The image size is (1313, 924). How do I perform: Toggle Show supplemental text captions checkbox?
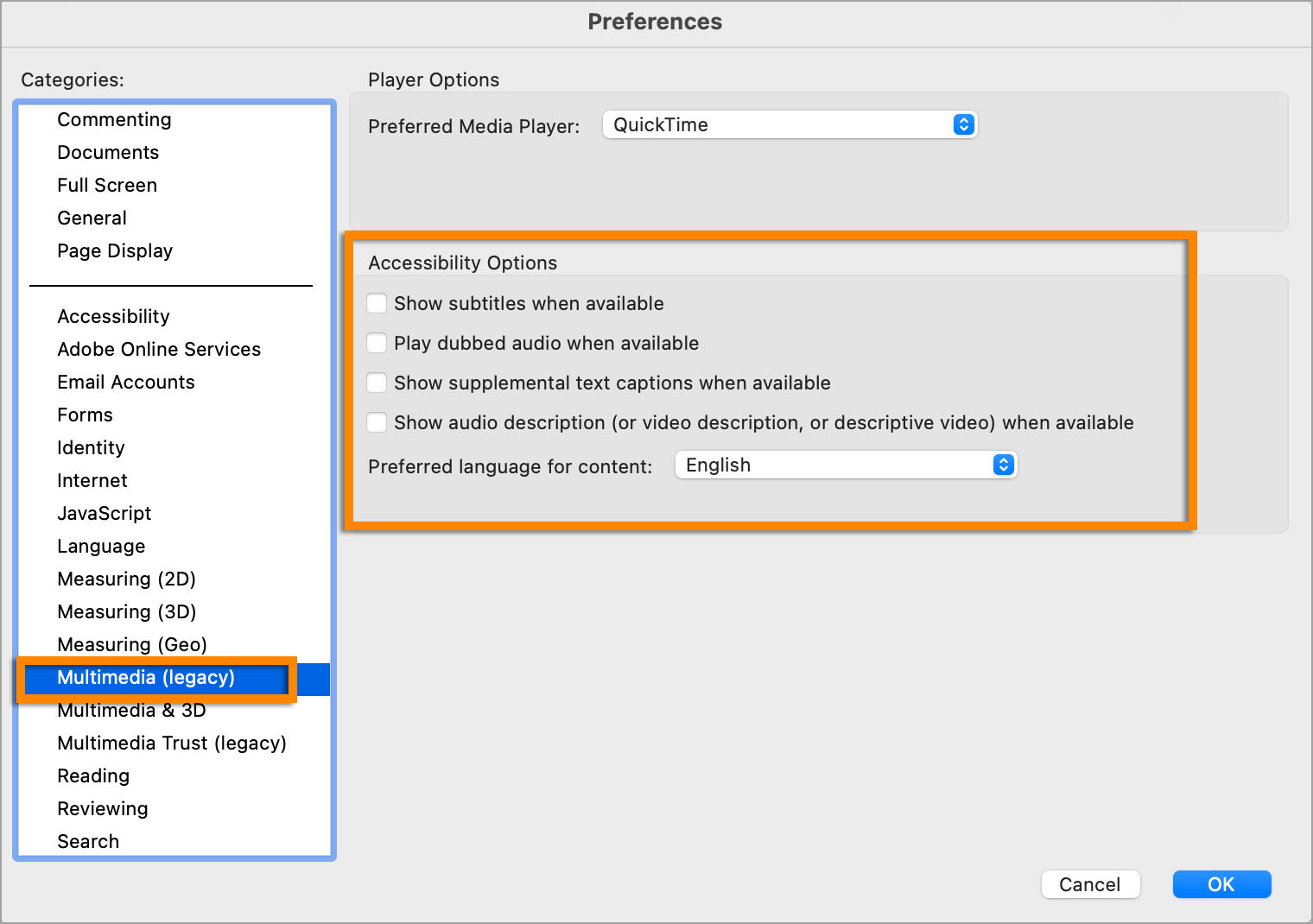[377, 383]
